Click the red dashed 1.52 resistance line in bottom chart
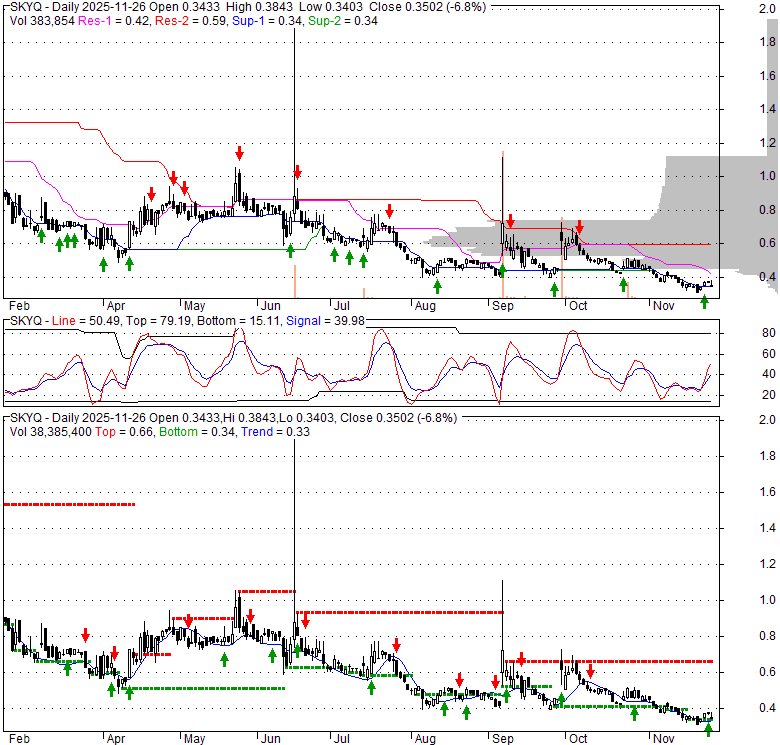780x745 pixels. (x=70, y=504)
